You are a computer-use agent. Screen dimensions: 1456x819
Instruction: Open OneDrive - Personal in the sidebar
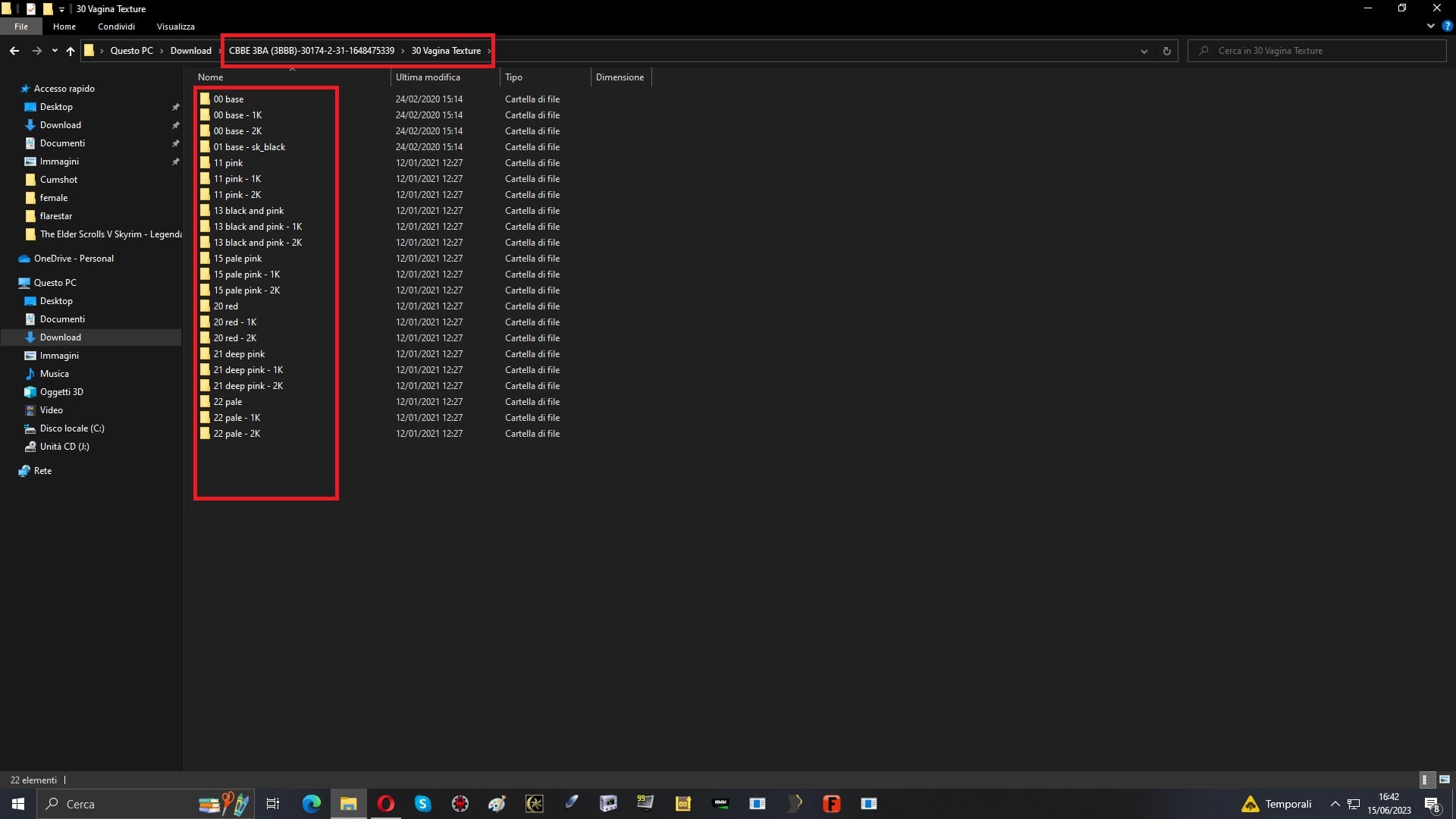click(x=74, y=259)
